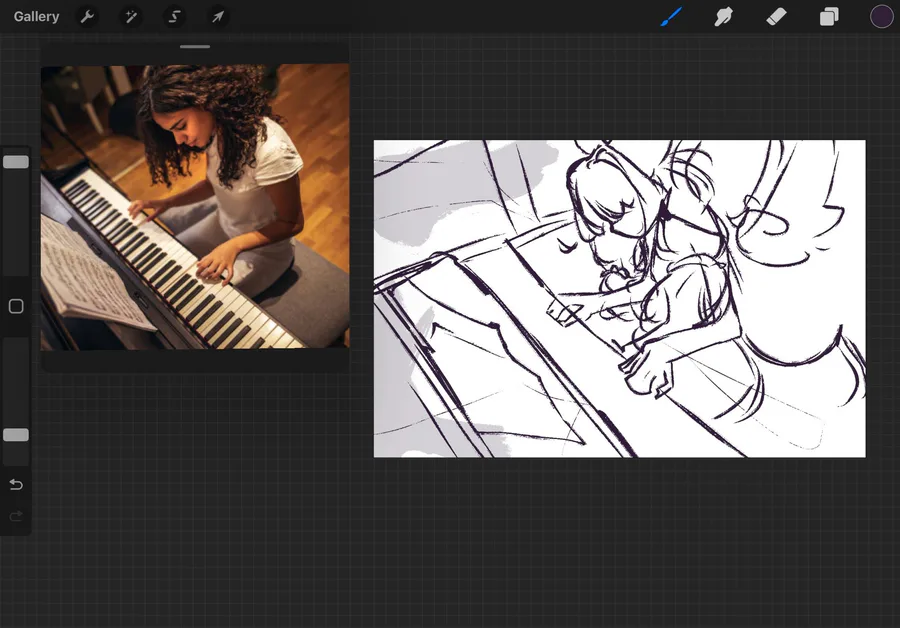
Task: Open the Actions wrench menu
Action: (87, 17)
